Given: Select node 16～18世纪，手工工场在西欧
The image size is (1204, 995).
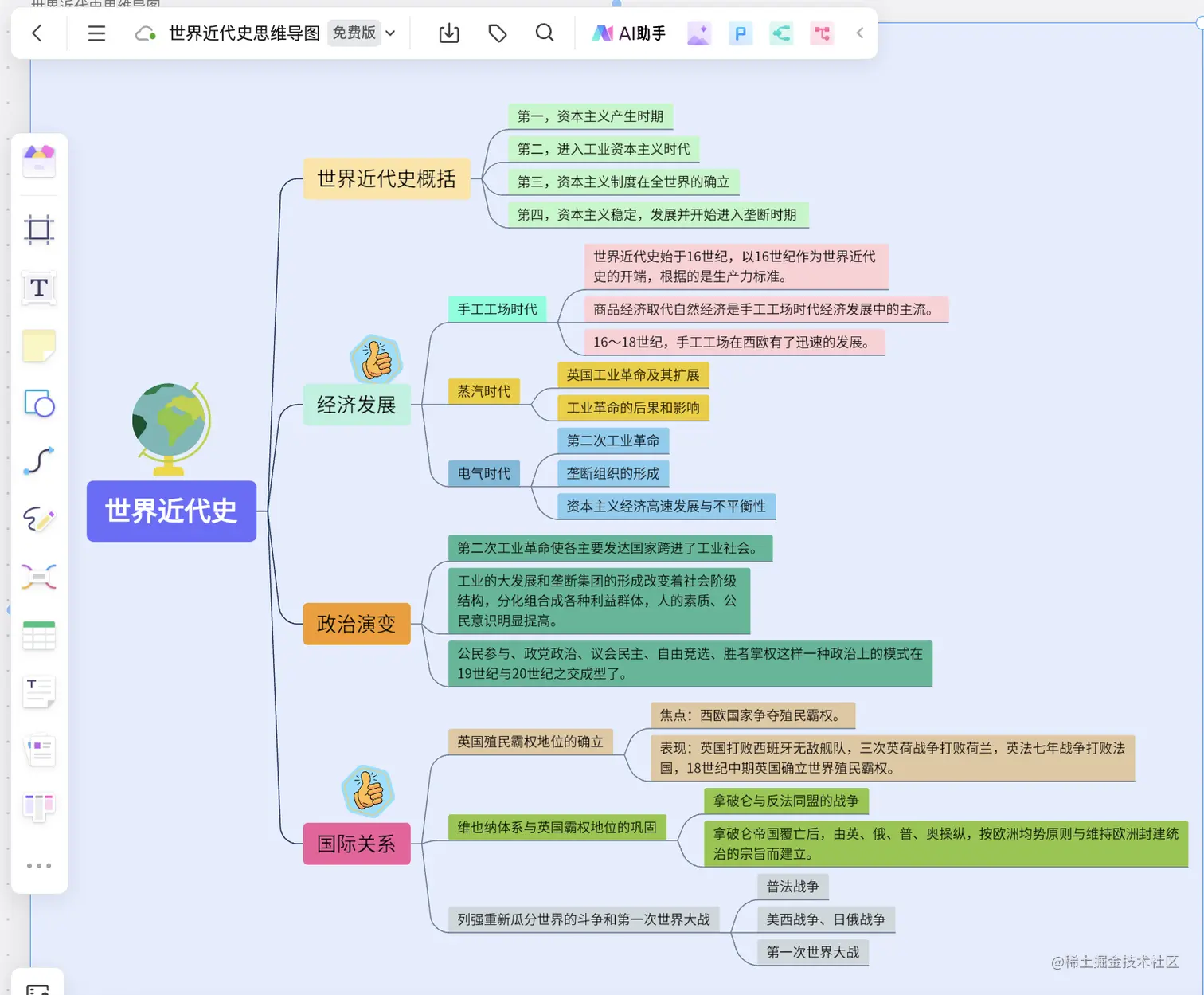Looking at the screenshot, I should 734,342.
